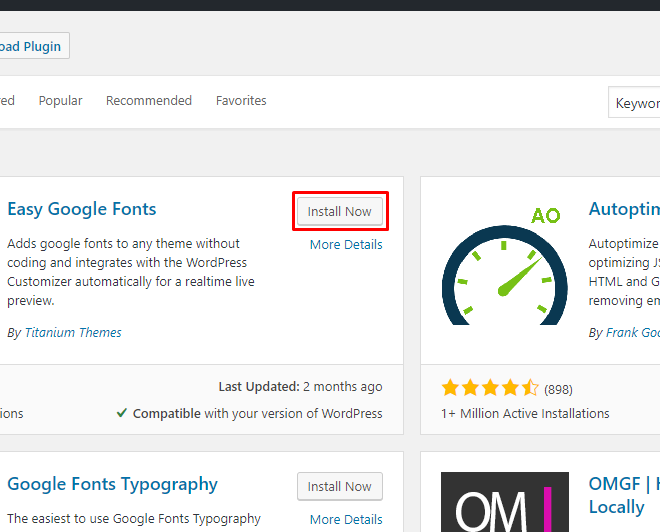
Task: Click the Autoptimize speedometer icon
Action: point(505,265)
